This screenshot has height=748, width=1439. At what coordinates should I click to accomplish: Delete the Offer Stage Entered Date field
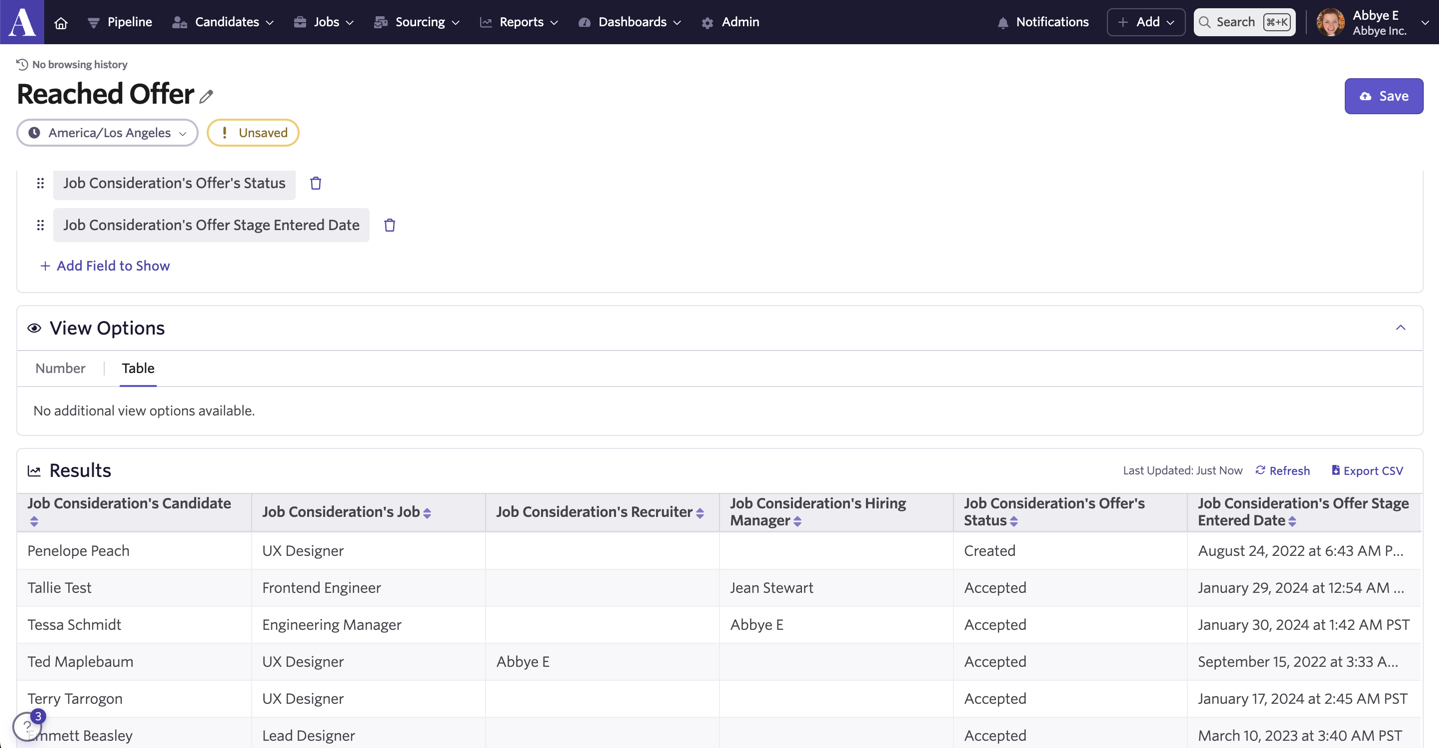pos(390,225)
